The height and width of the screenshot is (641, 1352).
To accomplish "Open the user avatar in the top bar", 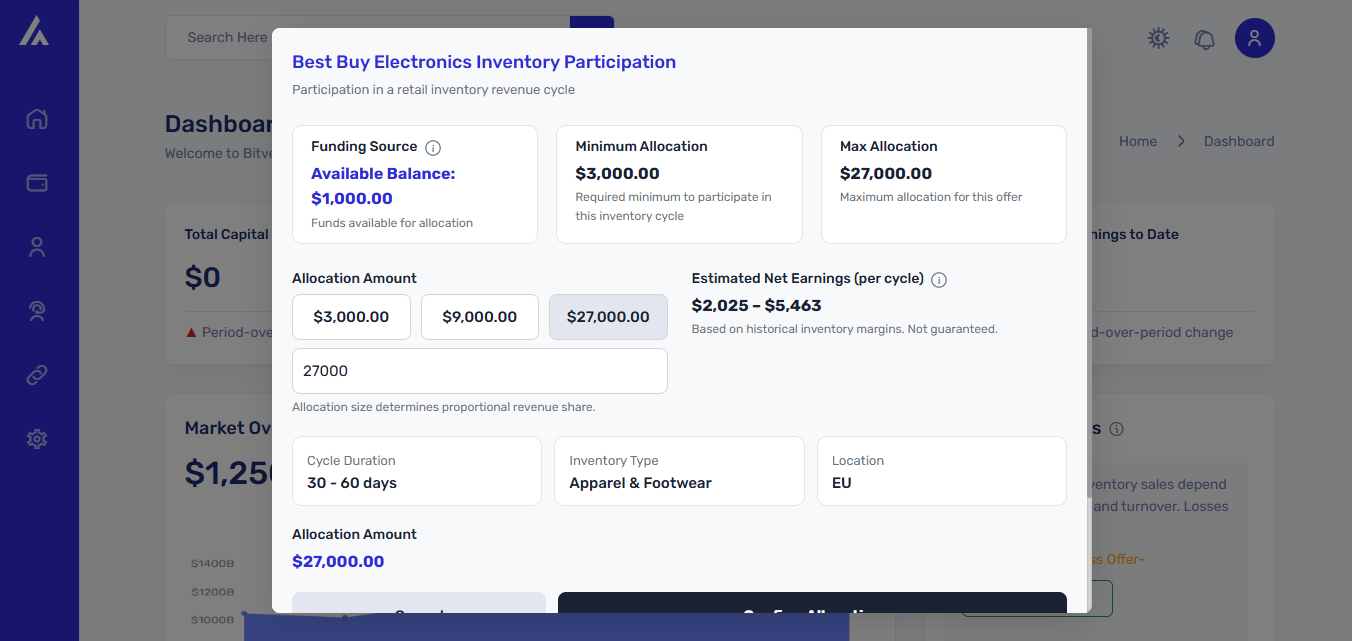I will pos(1255,38).
